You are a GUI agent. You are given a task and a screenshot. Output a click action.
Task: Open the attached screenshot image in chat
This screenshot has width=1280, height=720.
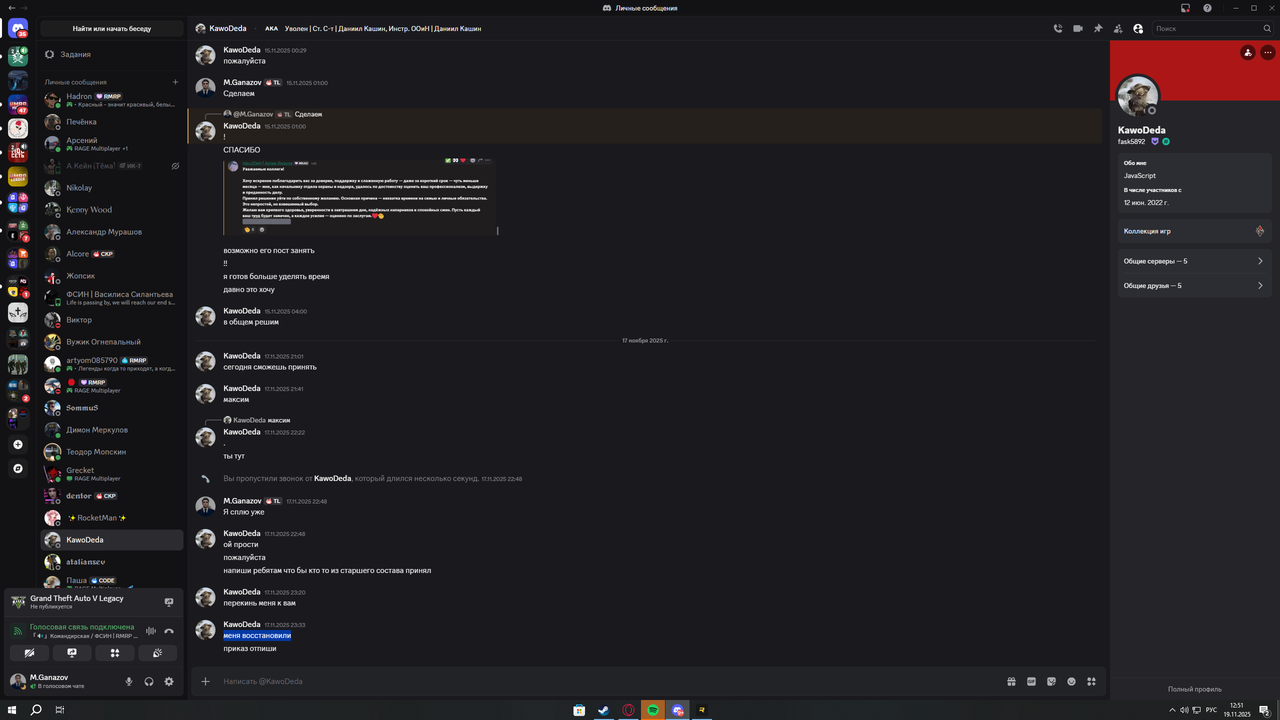(x=360, y=196)
